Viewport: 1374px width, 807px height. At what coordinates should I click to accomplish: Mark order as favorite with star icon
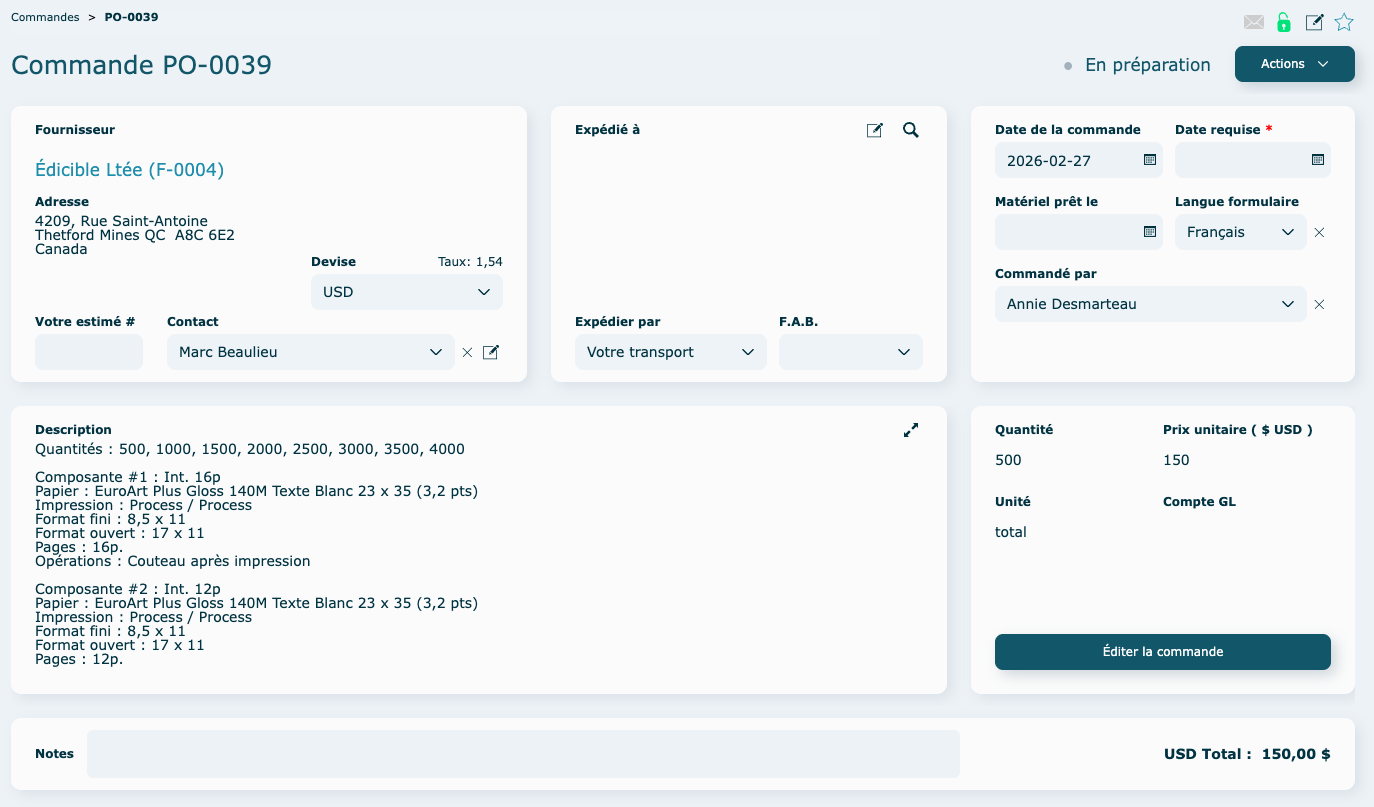point(1344,22)
